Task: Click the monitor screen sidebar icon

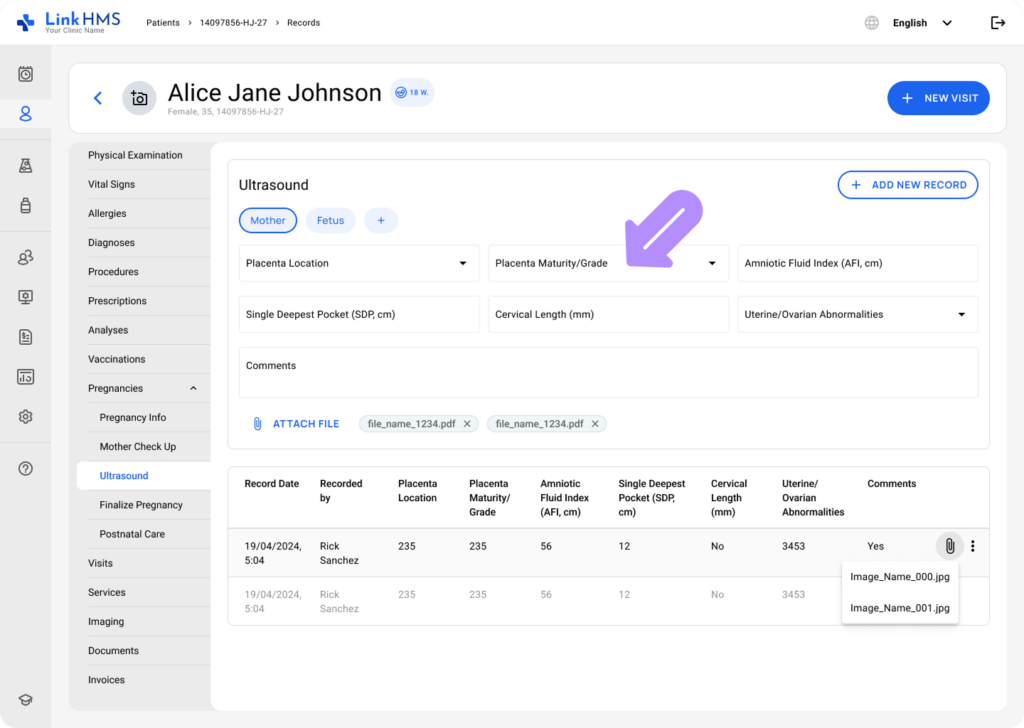Action: click(25, 297)
